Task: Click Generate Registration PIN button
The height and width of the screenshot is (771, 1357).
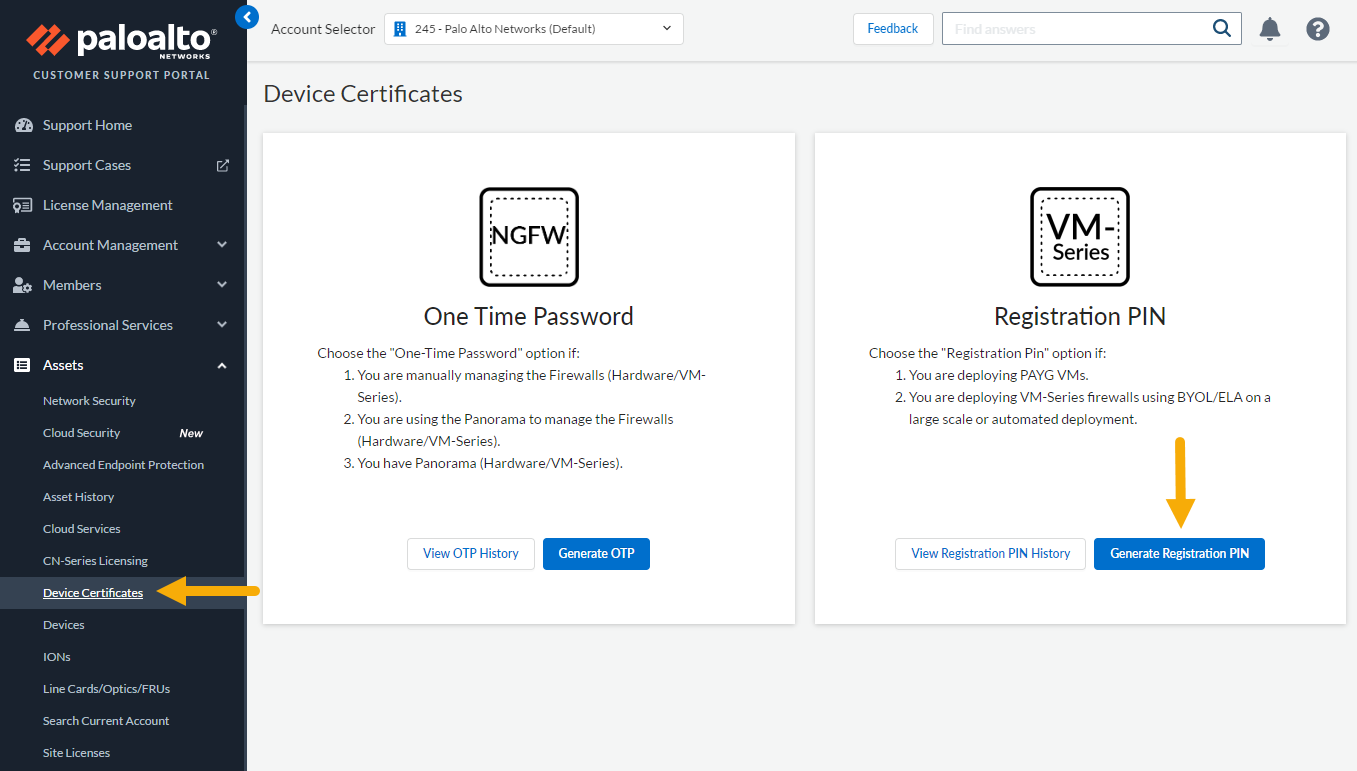Action: point(1179,554)
